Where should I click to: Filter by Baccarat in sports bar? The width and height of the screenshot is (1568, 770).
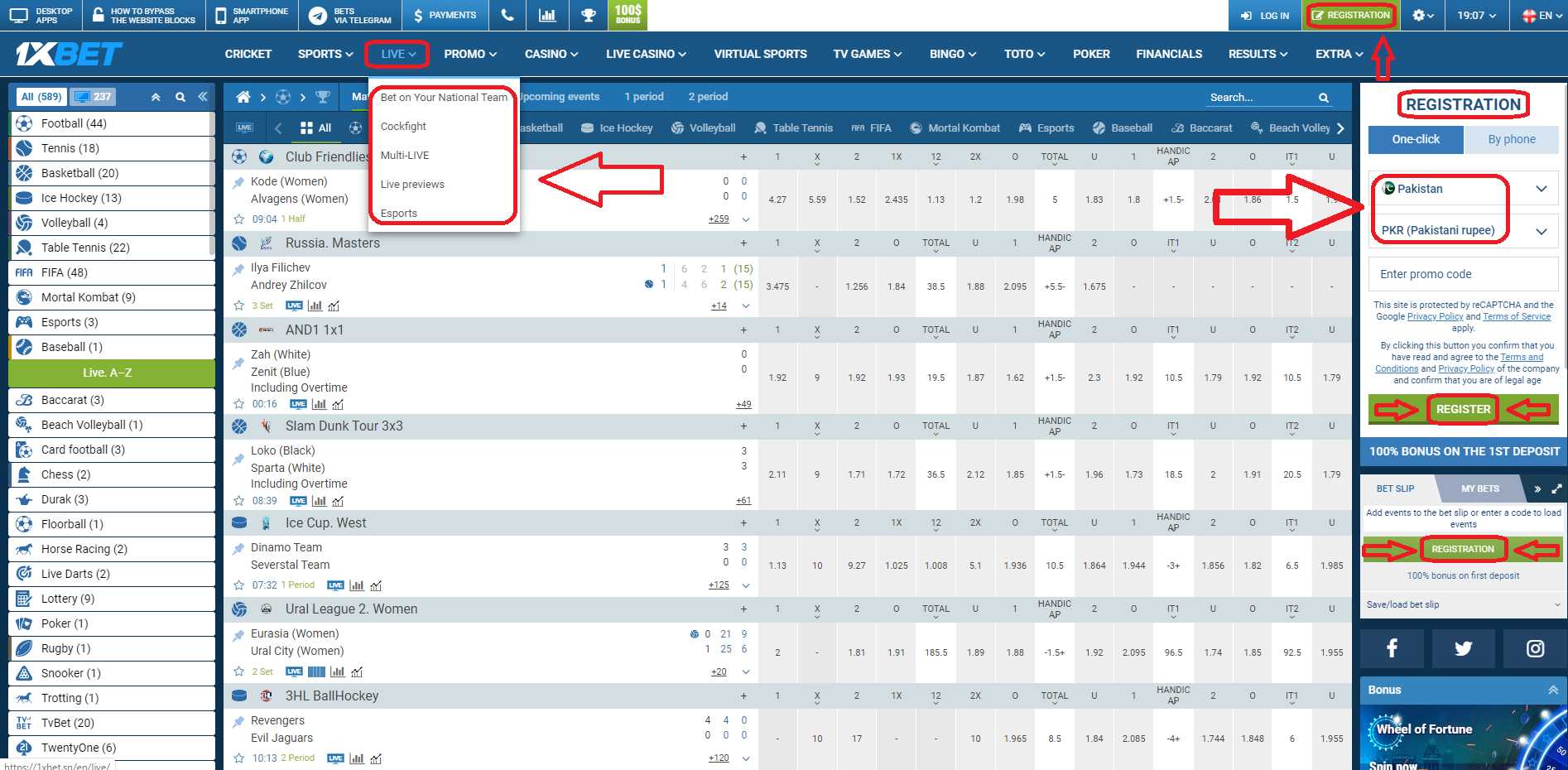[1201, 128]
